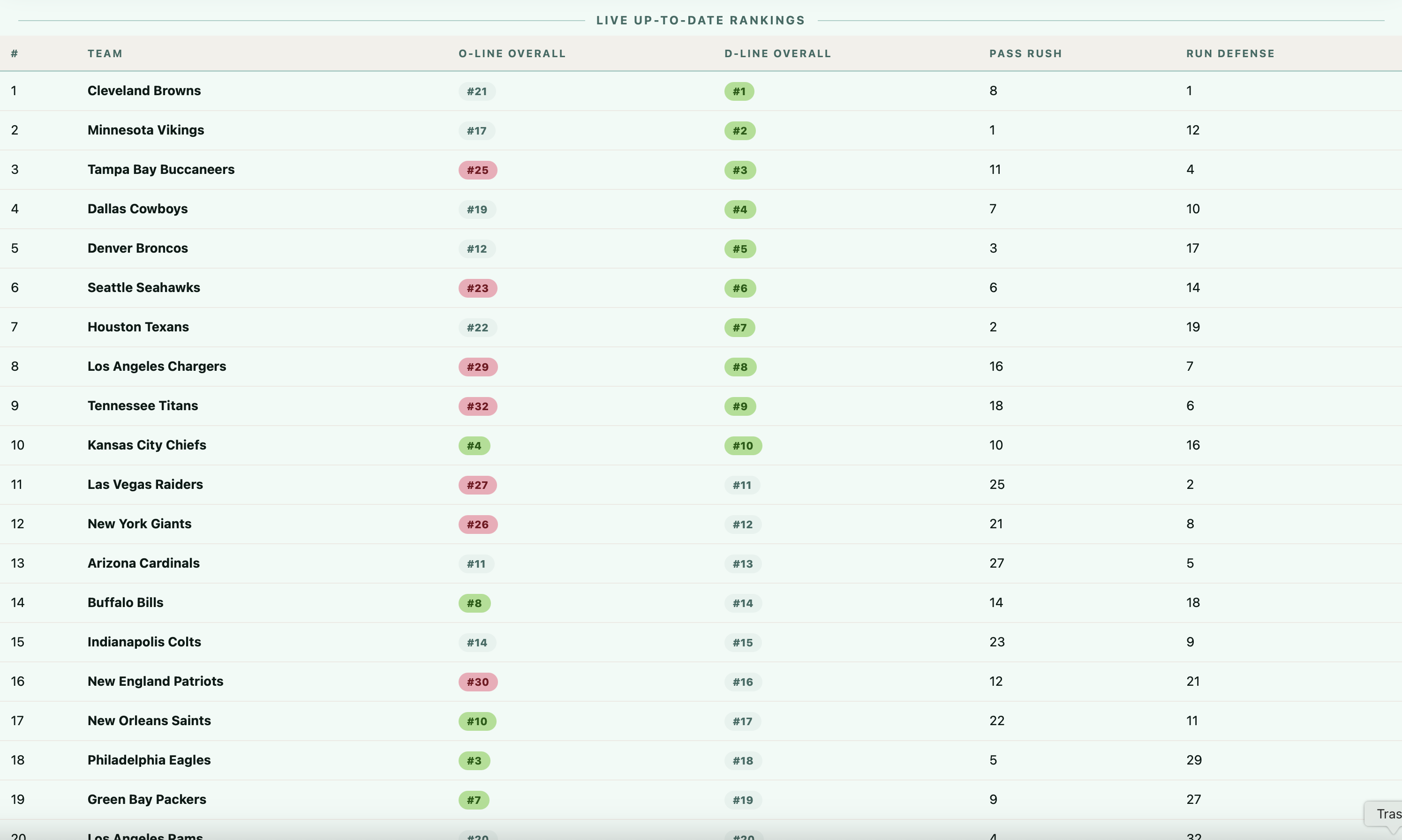Click the red #23 badge for Seahawks
The height and width of the screenshot is (840, 1402).
coord(477,288)
